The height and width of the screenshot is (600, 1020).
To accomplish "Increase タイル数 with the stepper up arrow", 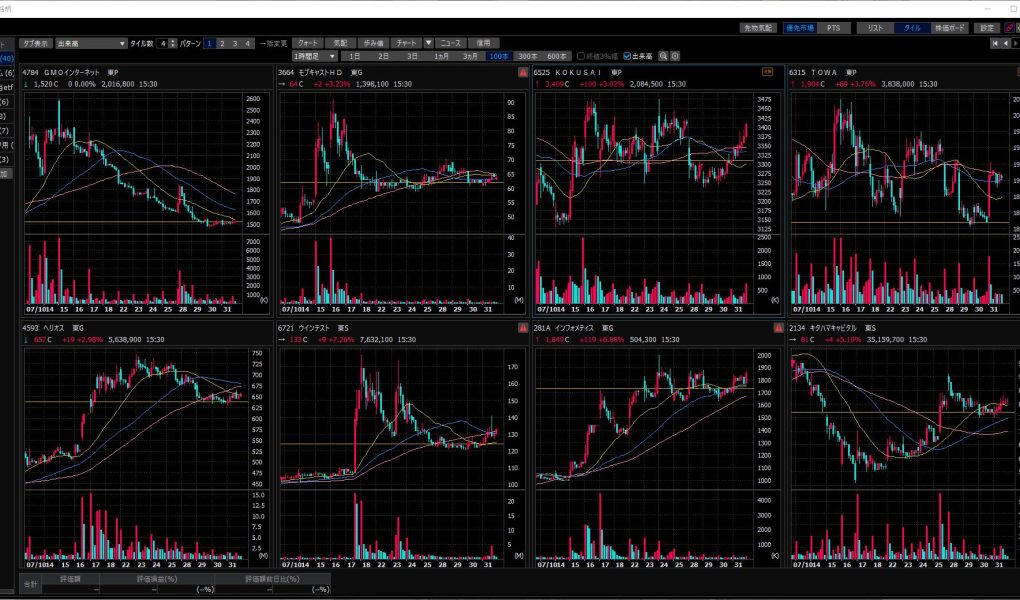I will coord(173,41).
